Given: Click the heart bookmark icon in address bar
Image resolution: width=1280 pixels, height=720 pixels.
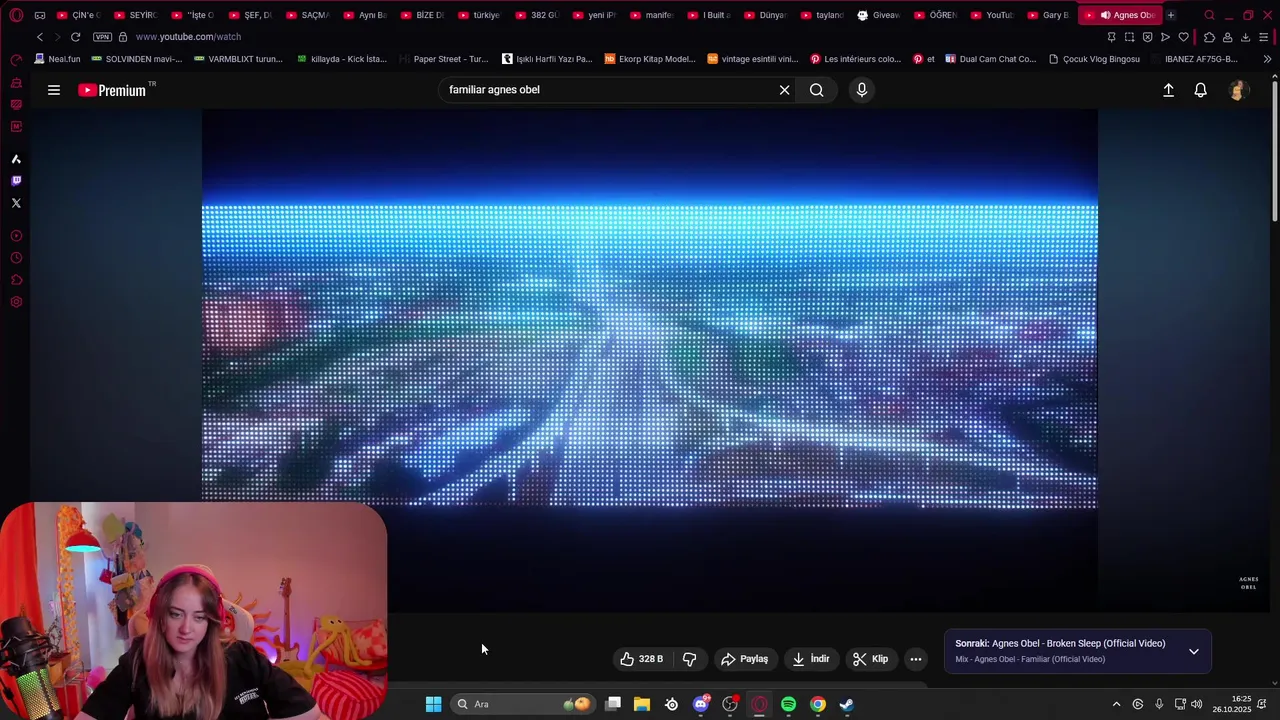Looking at the screenshot, I should pyautogui.click(x=1183, y=37).
